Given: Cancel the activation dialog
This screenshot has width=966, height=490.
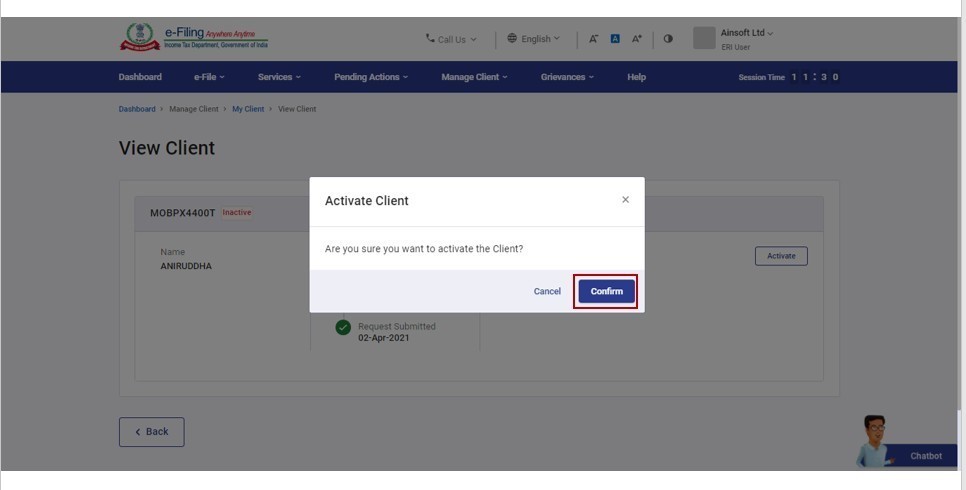Looking at the screenshot, I should (x=547, y=292).
